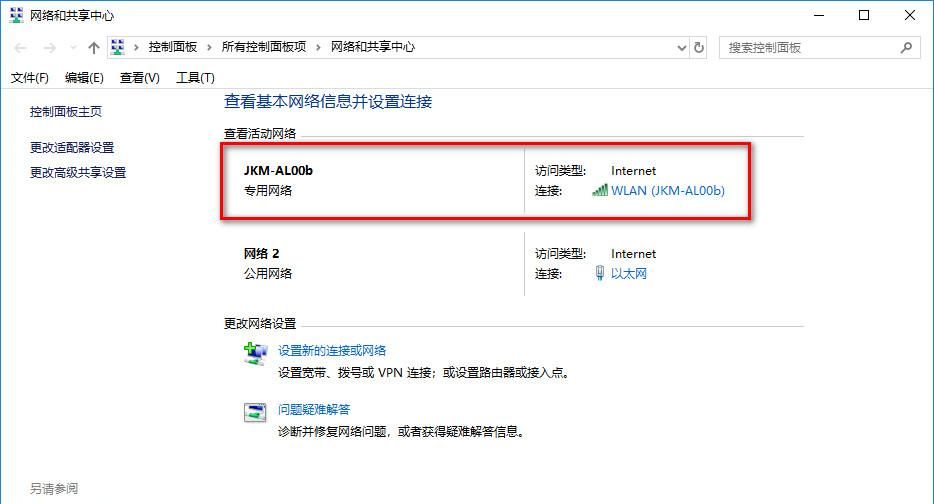
Task: Open the WLAN (JKM-AL00b) connection link
Action: (667, 190)
